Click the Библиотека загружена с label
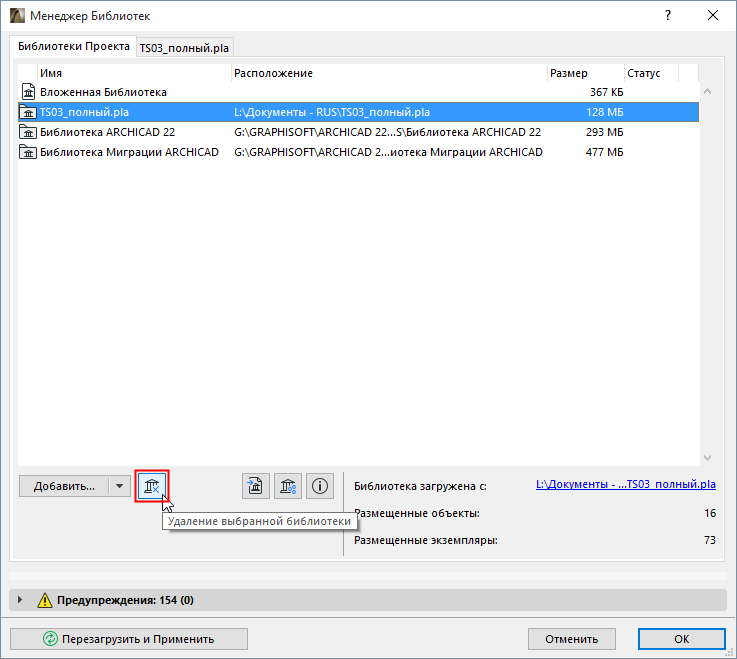Screen dimensions: 737x659 coord(420,486)
